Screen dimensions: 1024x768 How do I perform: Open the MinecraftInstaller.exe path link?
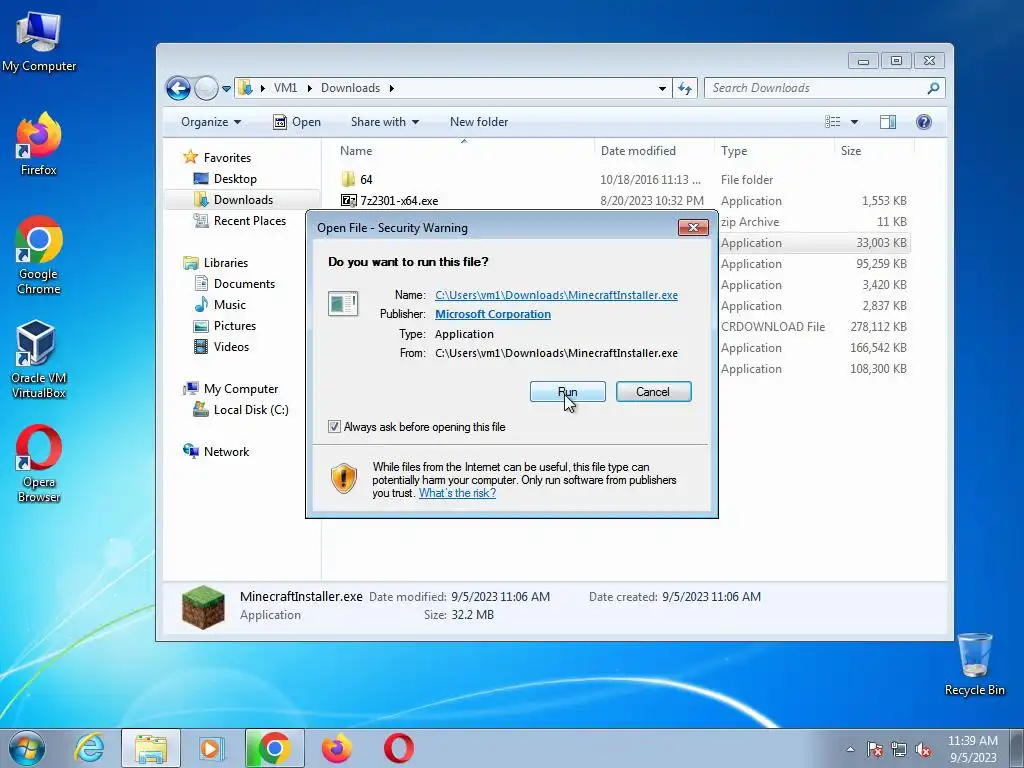(x=556, y=295)
